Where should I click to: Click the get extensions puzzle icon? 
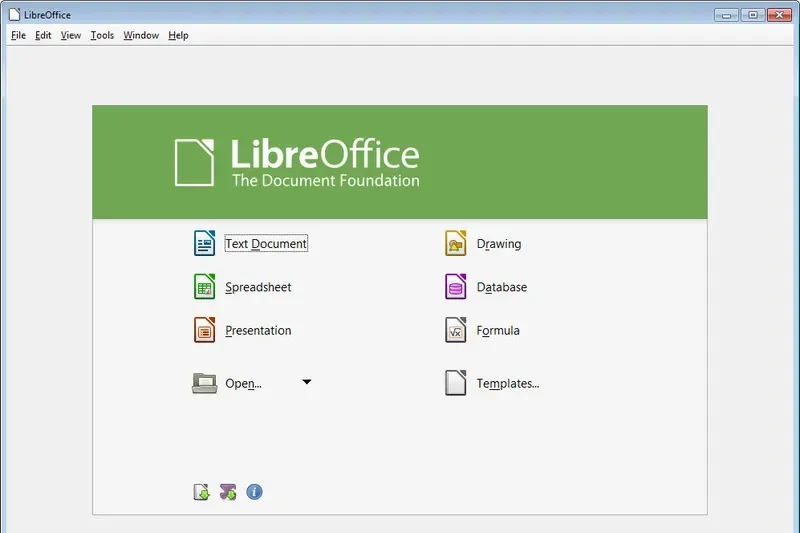tap(228, 492)
